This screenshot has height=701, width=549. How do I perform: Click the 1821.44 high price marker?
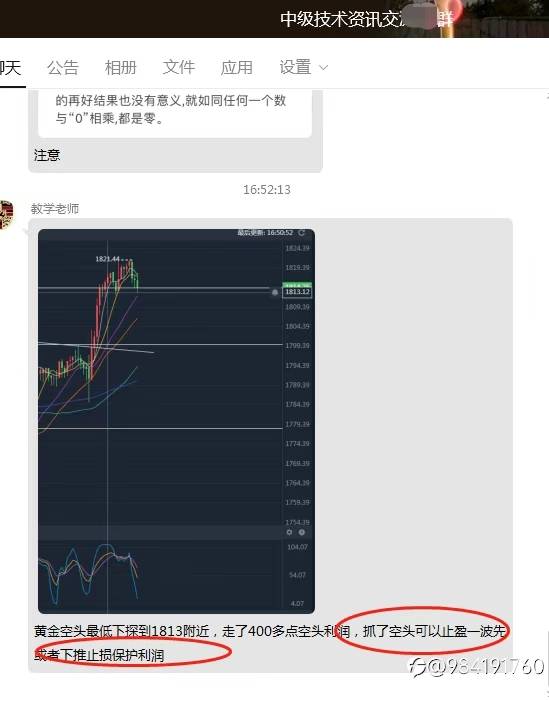108,259
